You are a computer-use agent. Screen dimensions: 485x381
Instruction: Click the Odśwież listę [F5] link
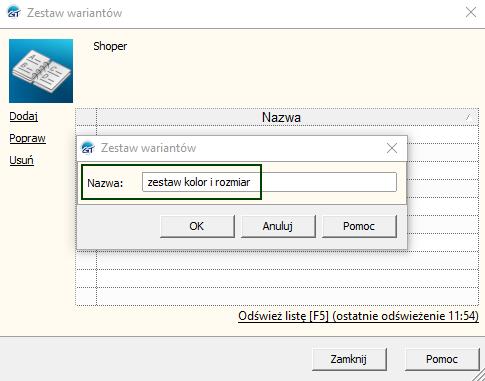coord(358,316)
